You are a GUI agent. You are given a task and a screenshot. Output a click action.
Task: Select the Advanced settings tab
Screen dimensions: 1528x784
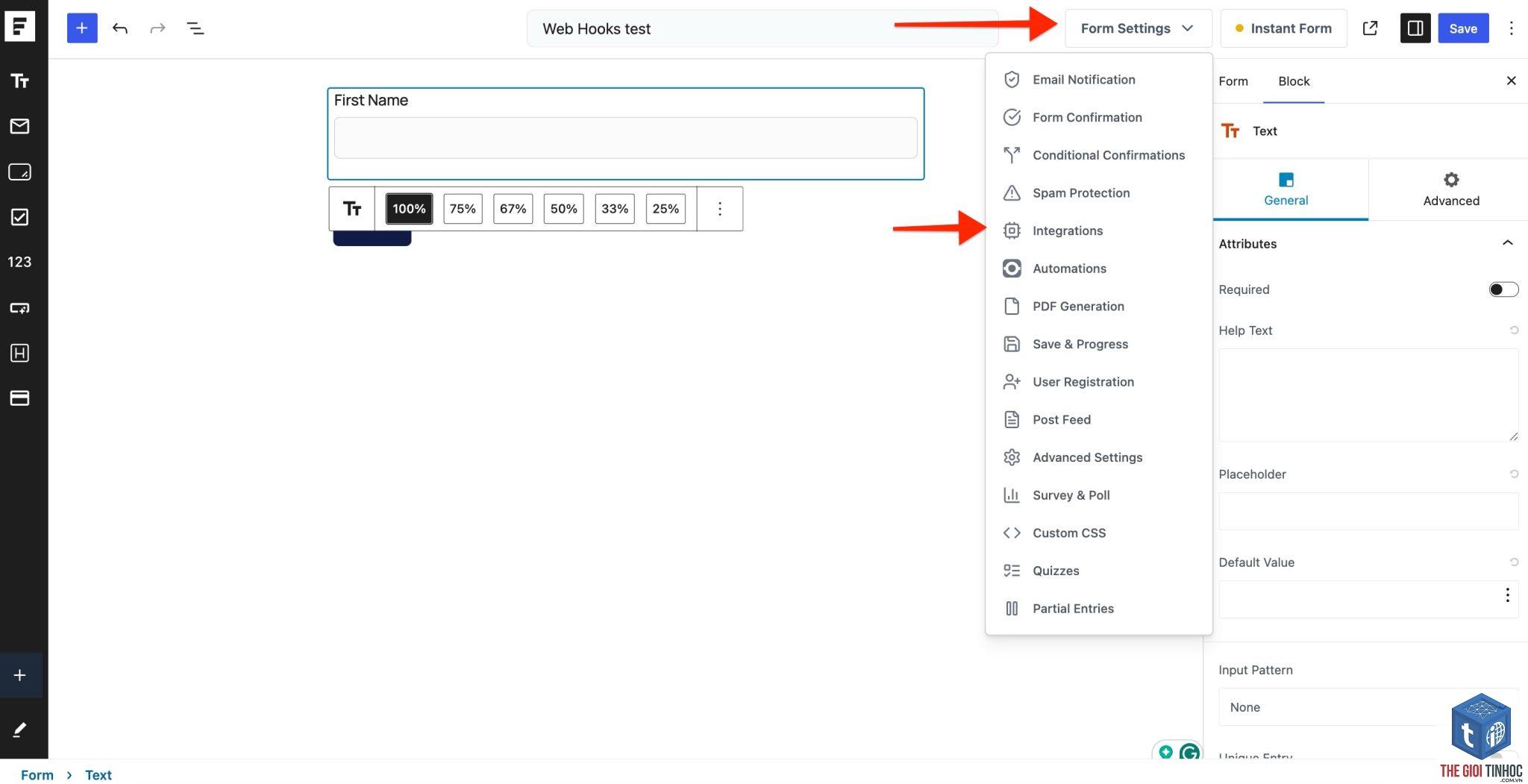point(1450,189)
